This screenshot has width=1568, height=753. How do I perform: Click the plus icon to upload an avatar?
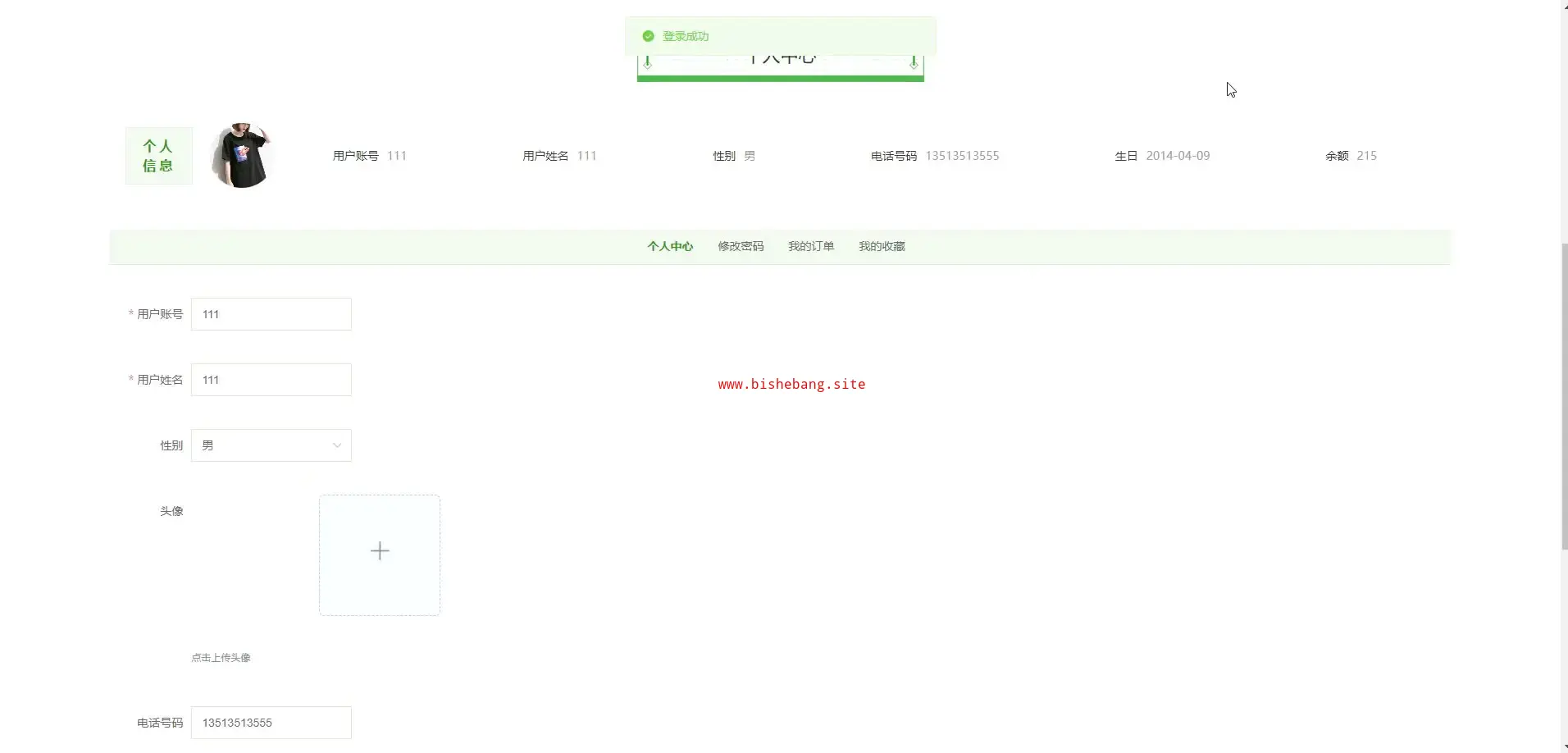380,551
